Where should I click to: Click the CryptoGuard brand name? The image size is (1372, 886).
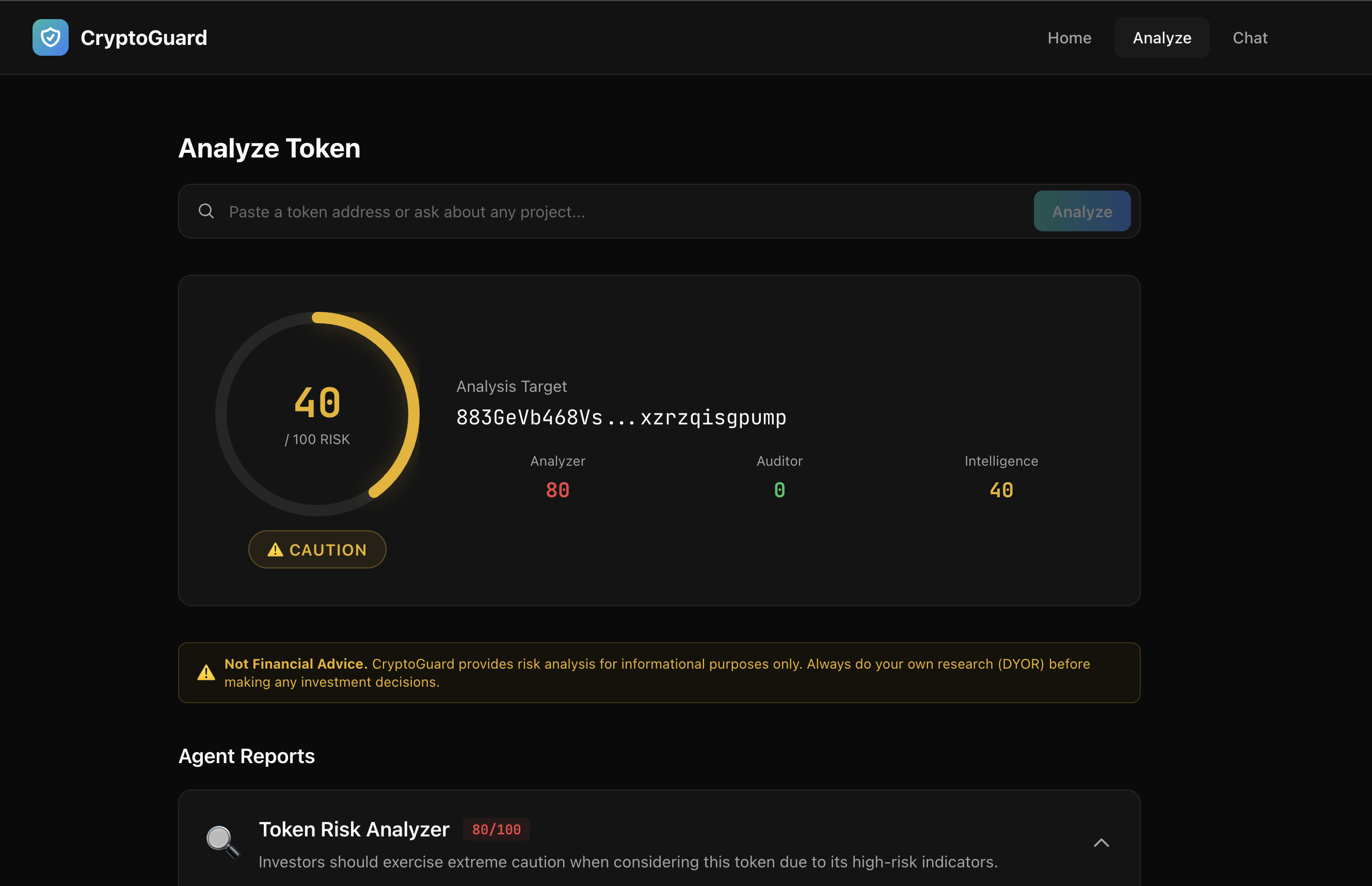pyautogui.click(x=143, y=38)
